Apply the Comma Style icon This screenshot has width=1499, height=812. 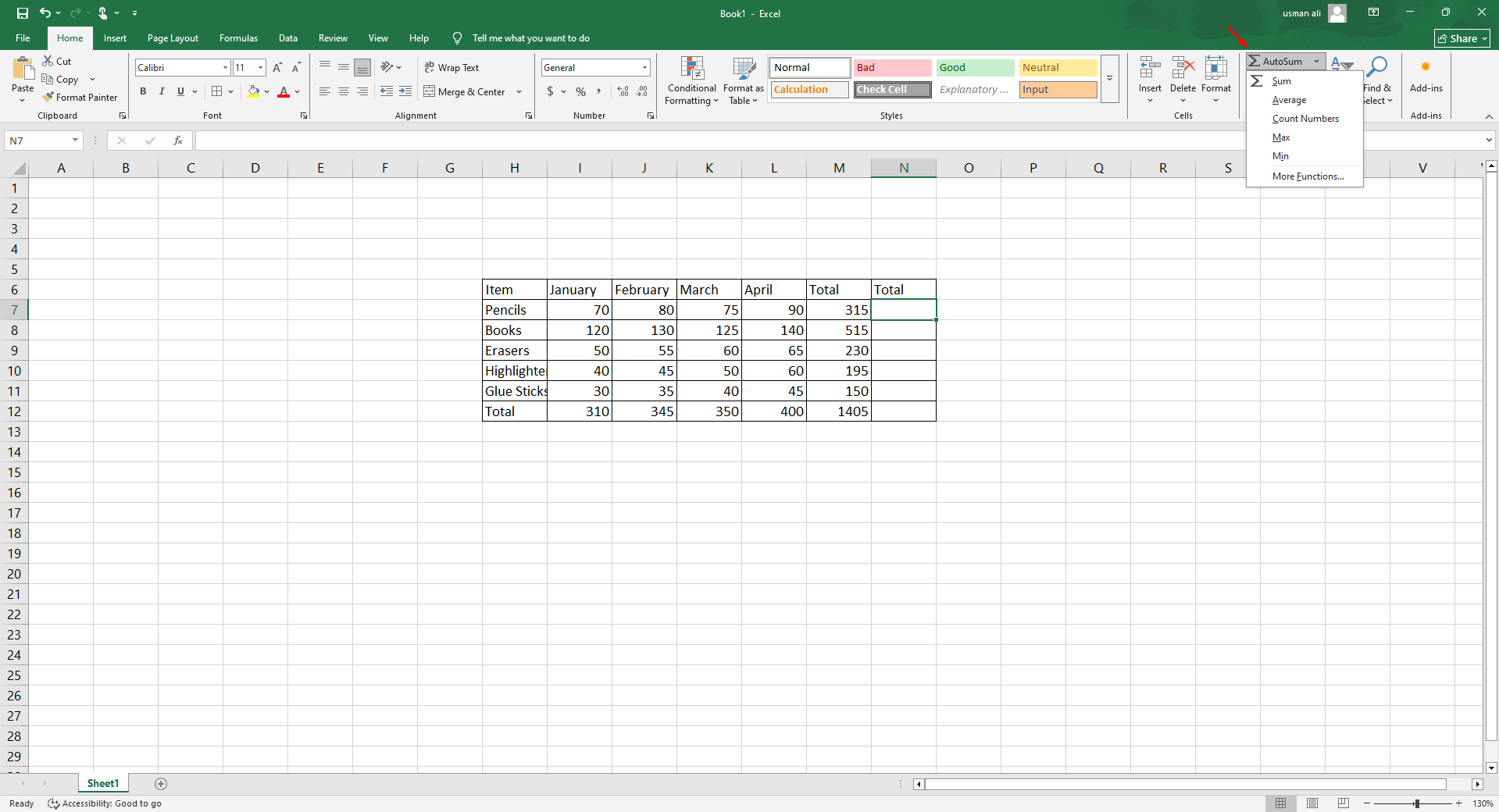(599, 91)
